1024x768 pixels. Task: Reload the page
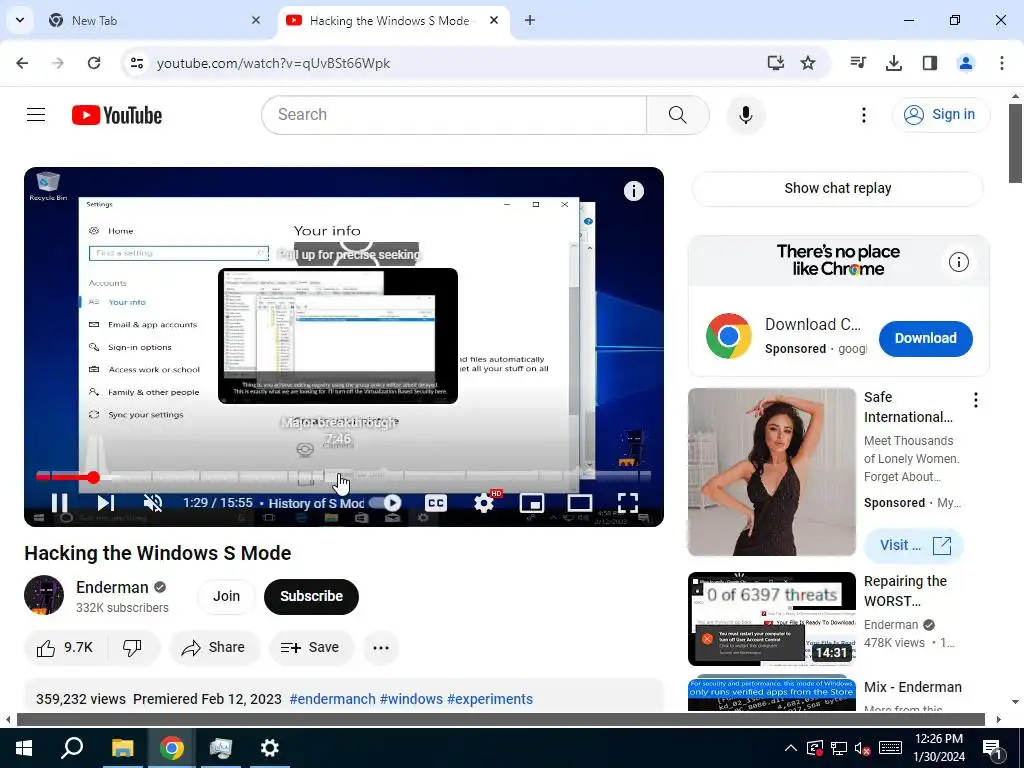pyautogui.click(x=94, y=63)
